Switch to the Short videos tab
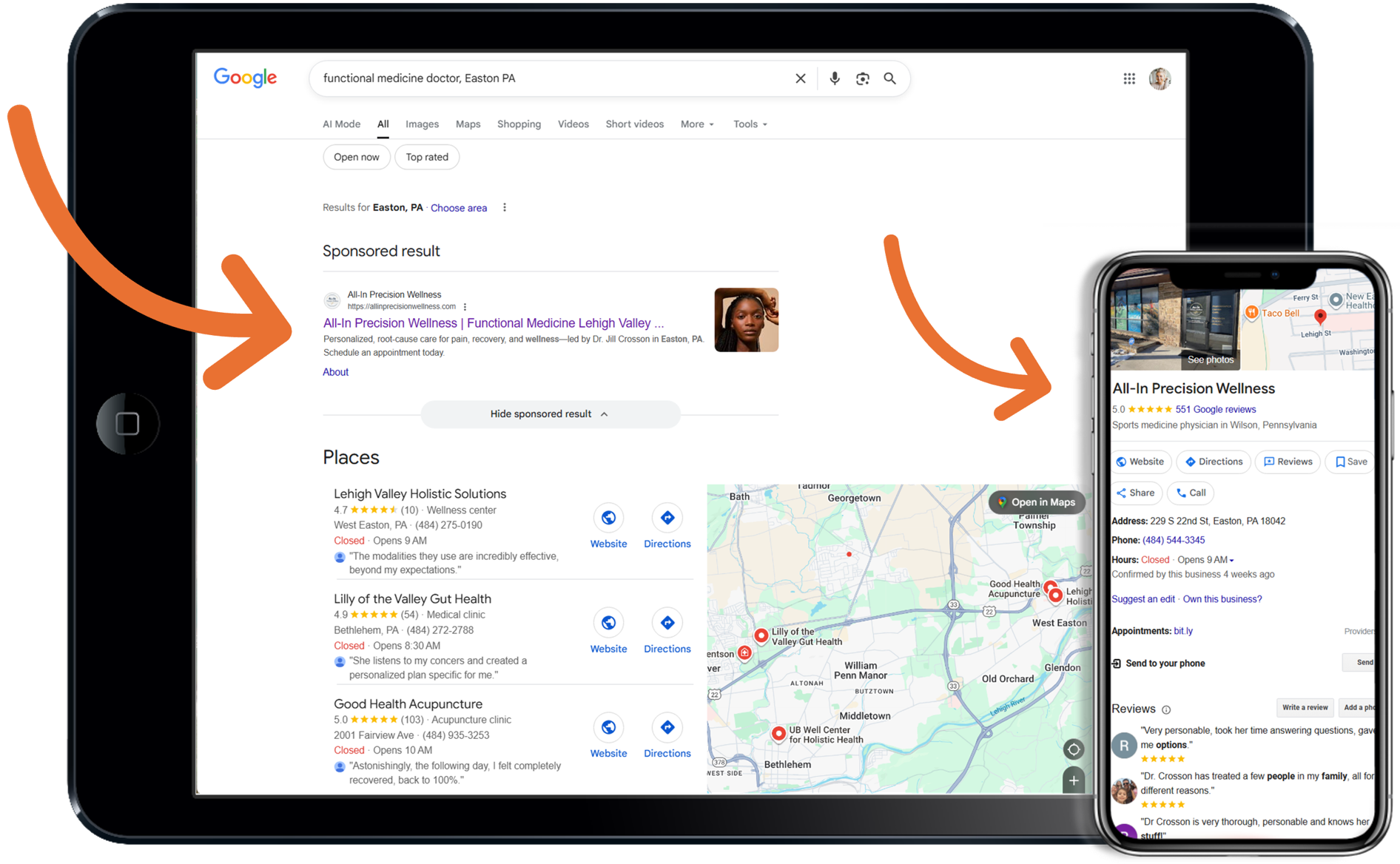The height and width of the screenshot is (864, 1400). pyautogui.click(x=634, y=124)
